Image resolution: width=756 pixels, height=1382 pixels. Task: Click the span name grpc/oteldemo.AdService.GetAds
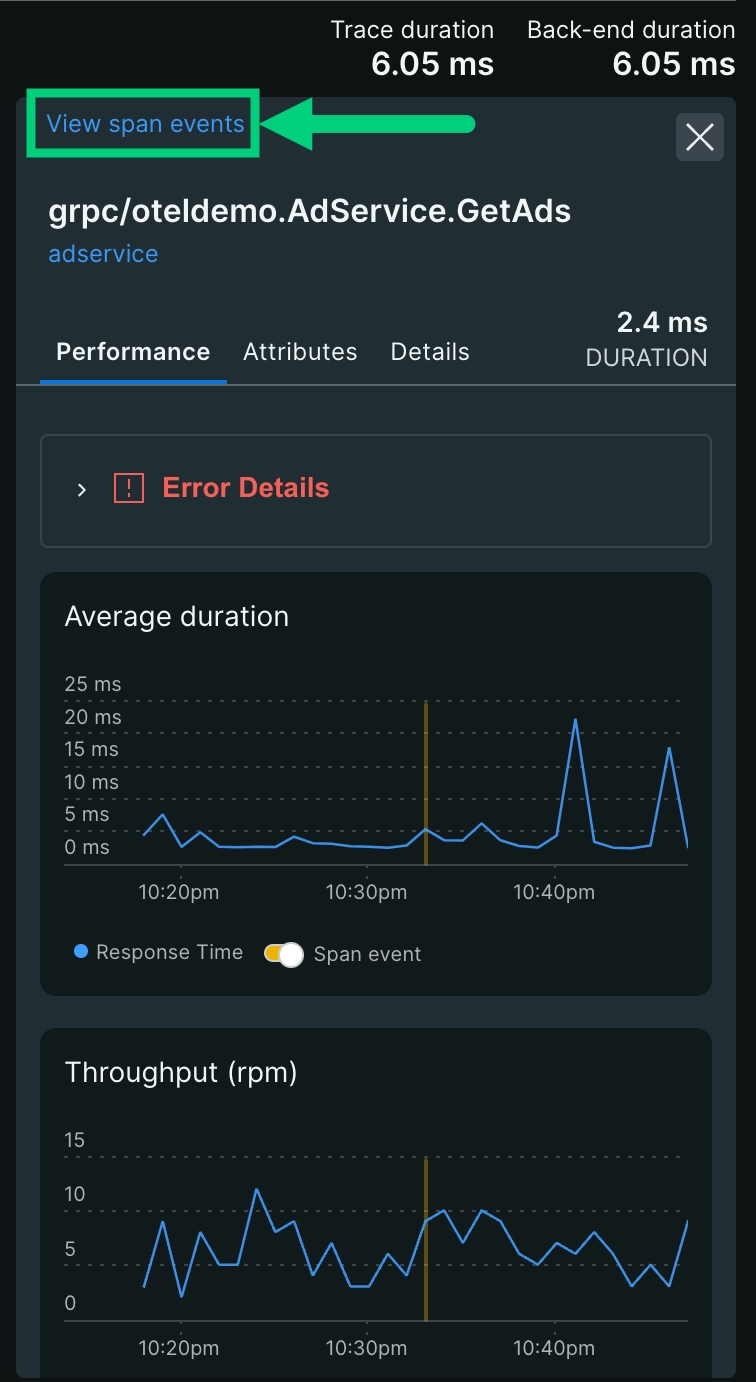point(310,211)
